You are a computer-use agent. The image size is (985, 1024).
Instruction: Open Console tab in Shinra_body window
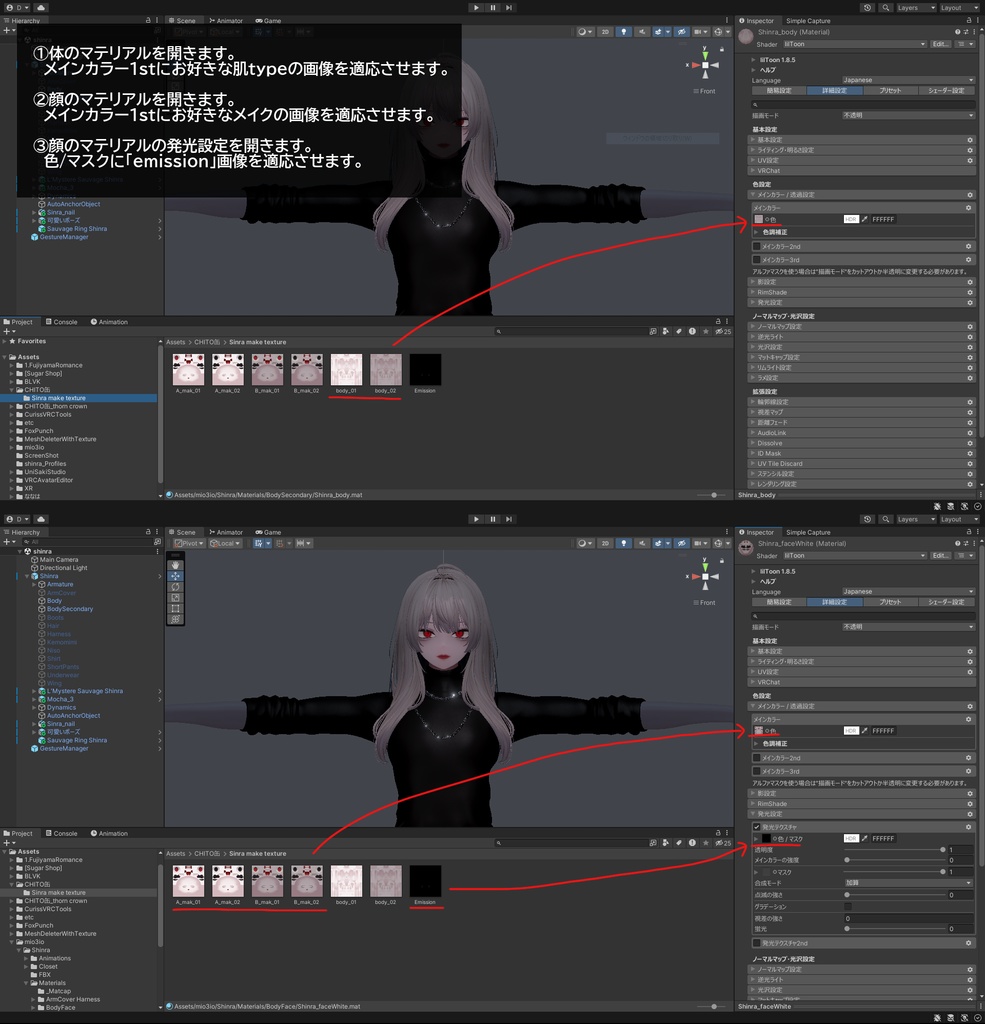point(61,322)
